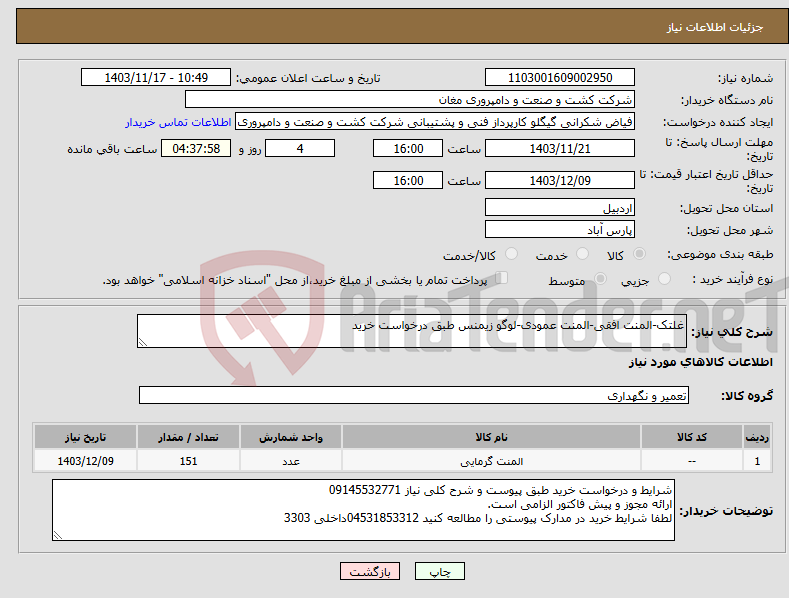This screenshot has height=598, width=789.
Task: Select the خدمت radio button
Action: [x=582, y=254]
